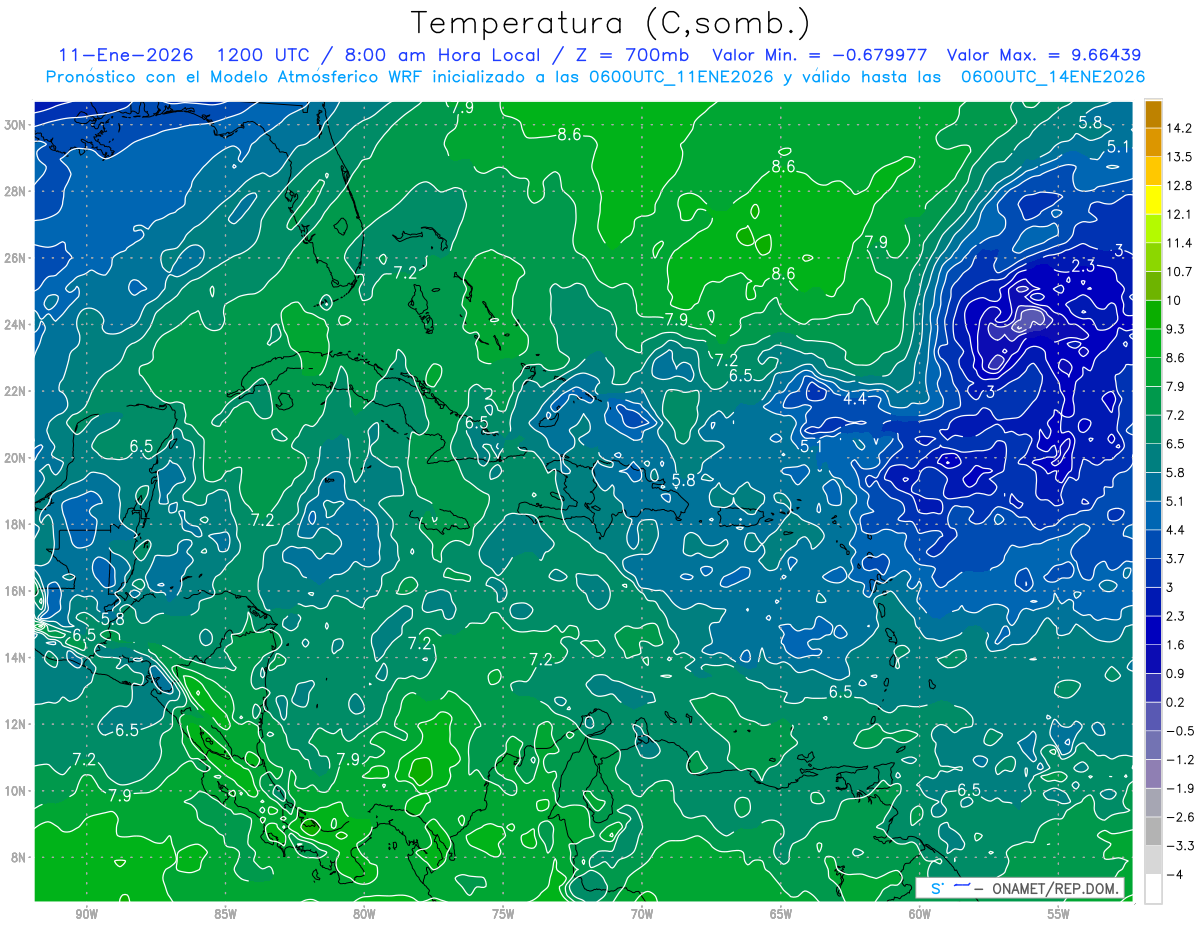Click the '80W' longitude axis label
The image size is (1200, 927).
(364, 915)
